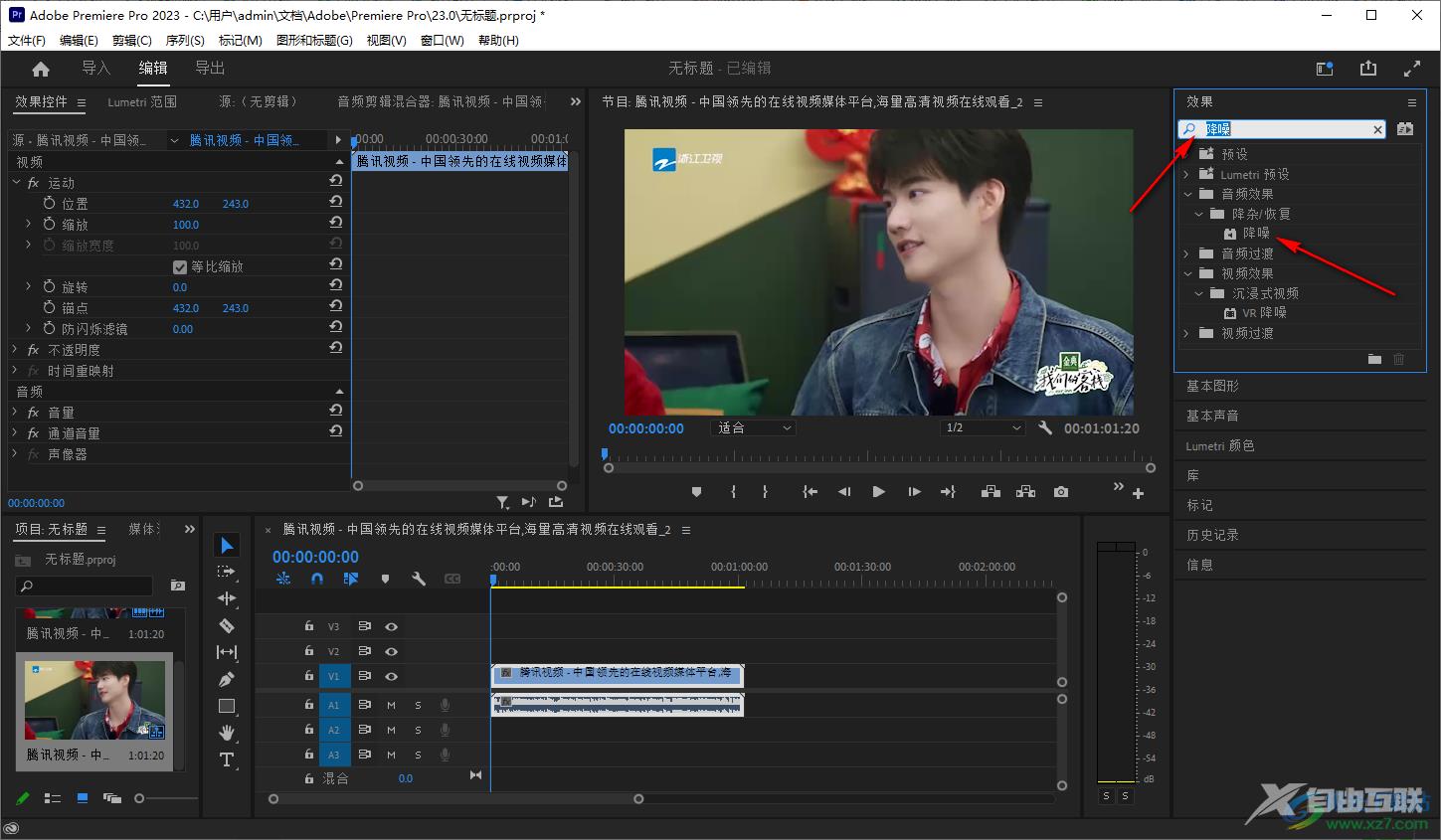Click accelerated effects filter icon
Screen dimensions: 1441x840
coord(1405,129)
